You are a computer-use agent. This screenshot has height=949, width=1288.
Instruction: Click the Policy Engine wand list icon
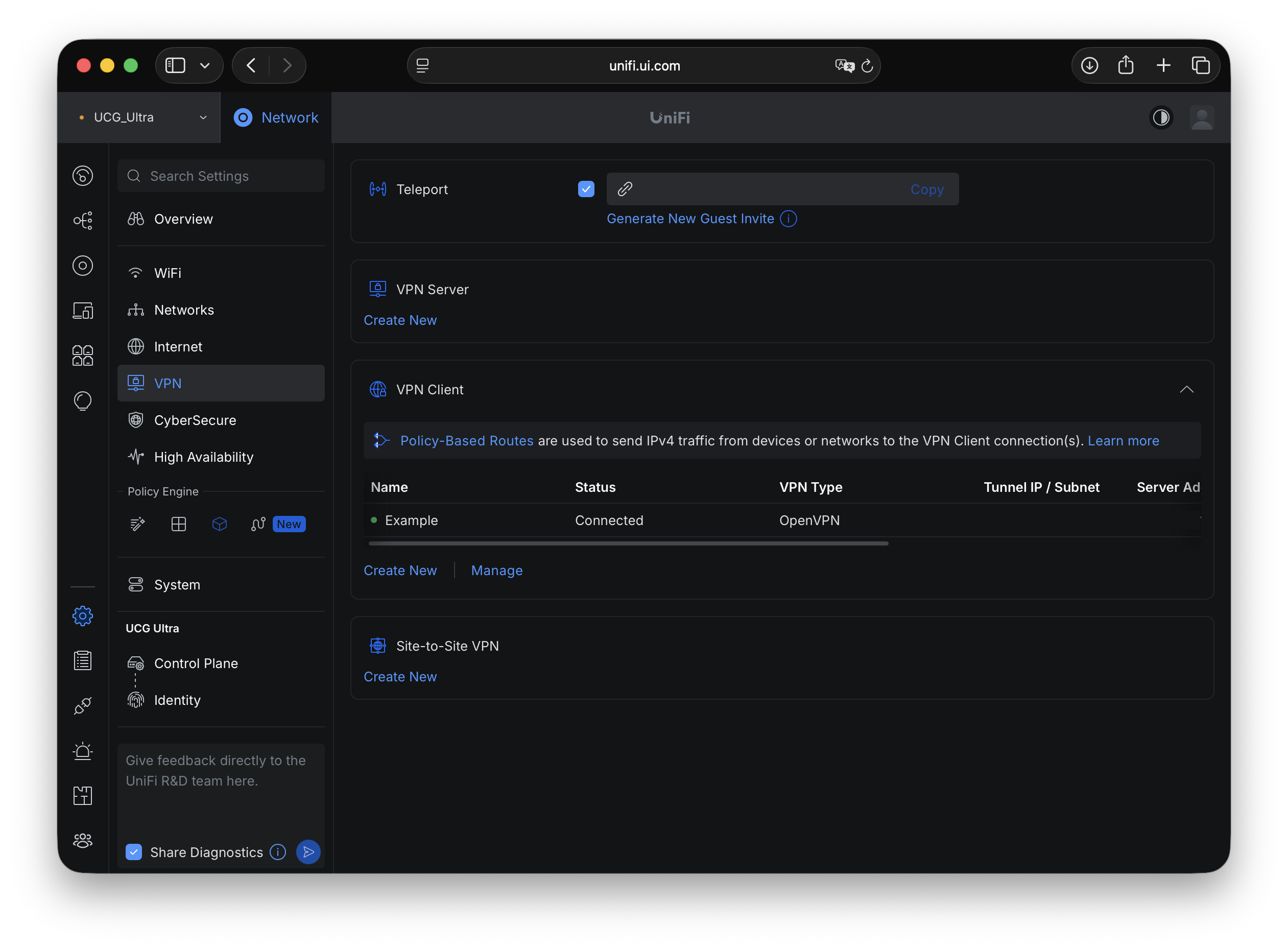click(x=137, y=524)
